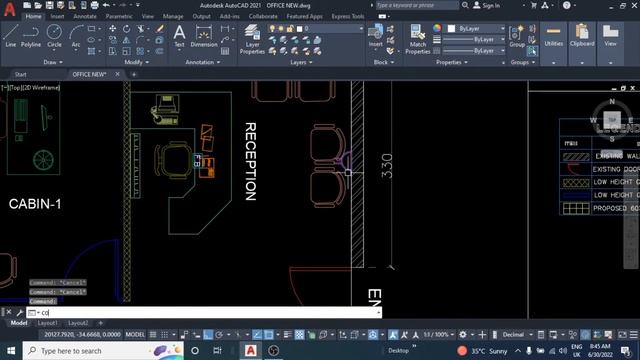Open the Help question mark icon
The image size is (640, 360).
[x=567, y=5]
